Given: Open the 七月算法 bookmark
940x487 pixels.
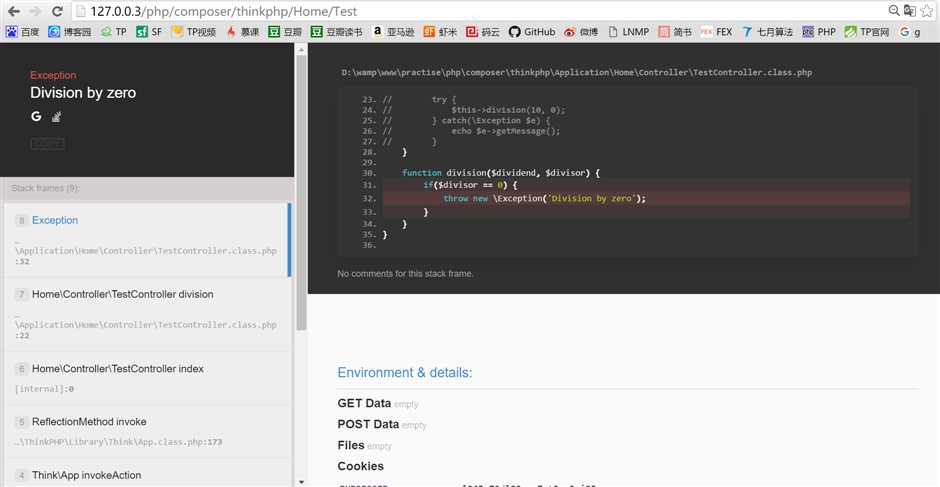Looking at the screenshot, I should click(767, 32).
